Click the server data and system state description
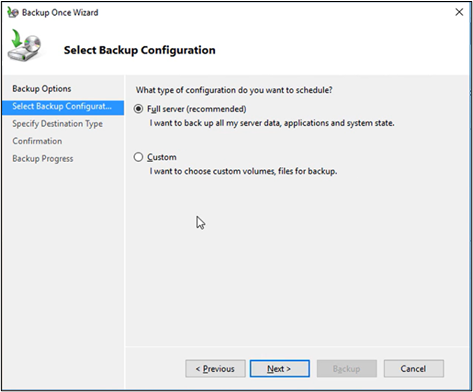The image size is (473, 392). [272, 123]
